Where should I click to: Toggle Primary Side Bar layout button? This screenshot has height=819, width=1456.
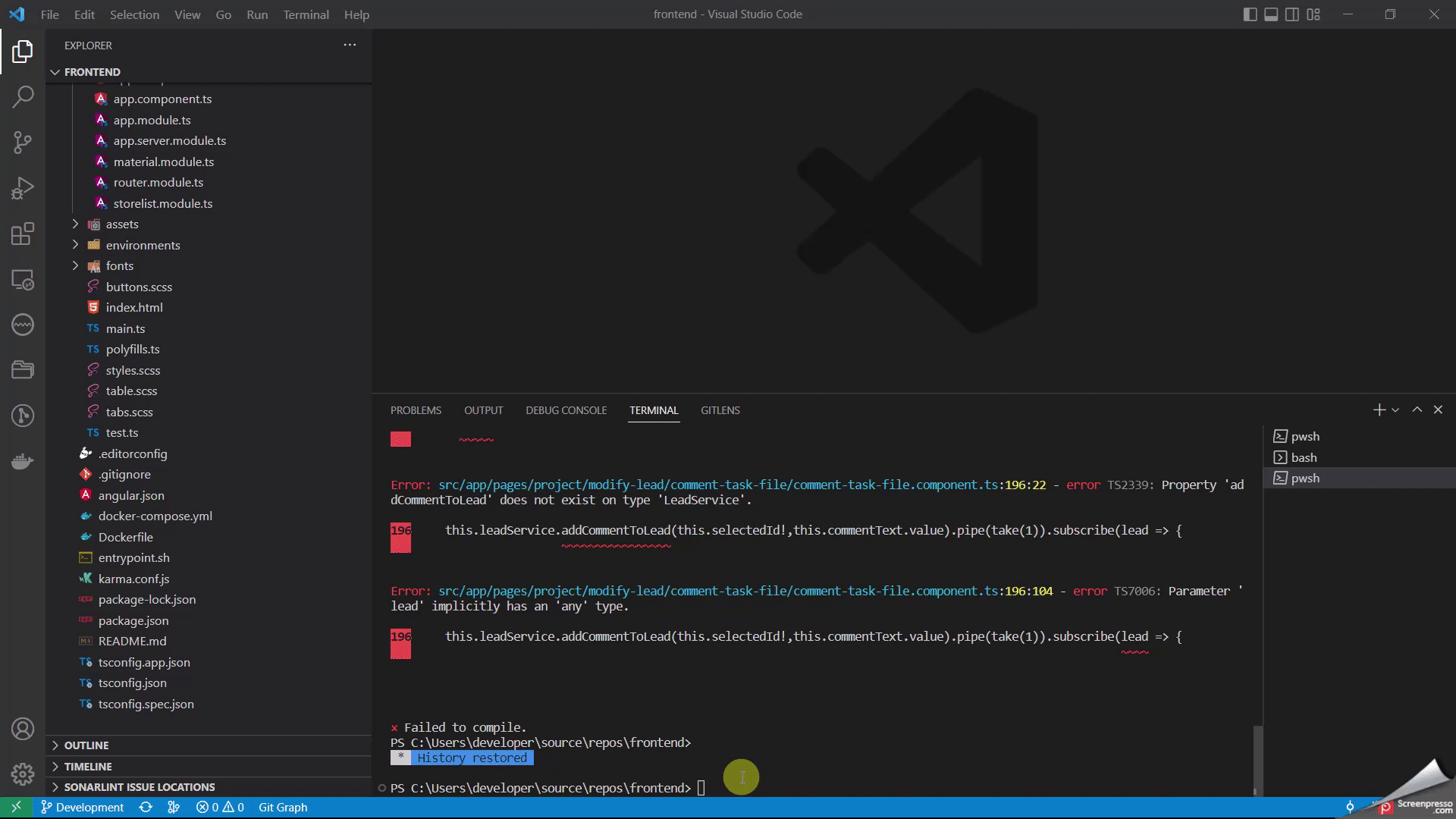tap(1250, 14)
